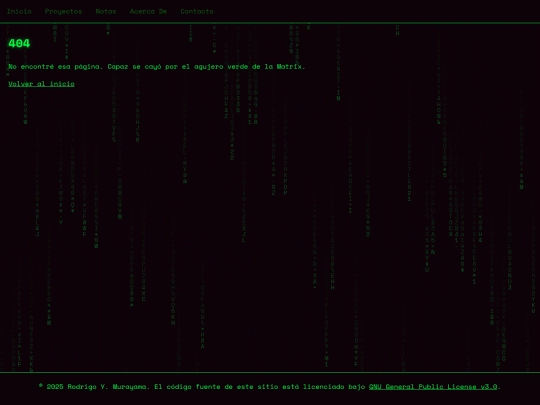540x405 pixels.
Task: Open the Acerca De page
Action: coord(148,11)
